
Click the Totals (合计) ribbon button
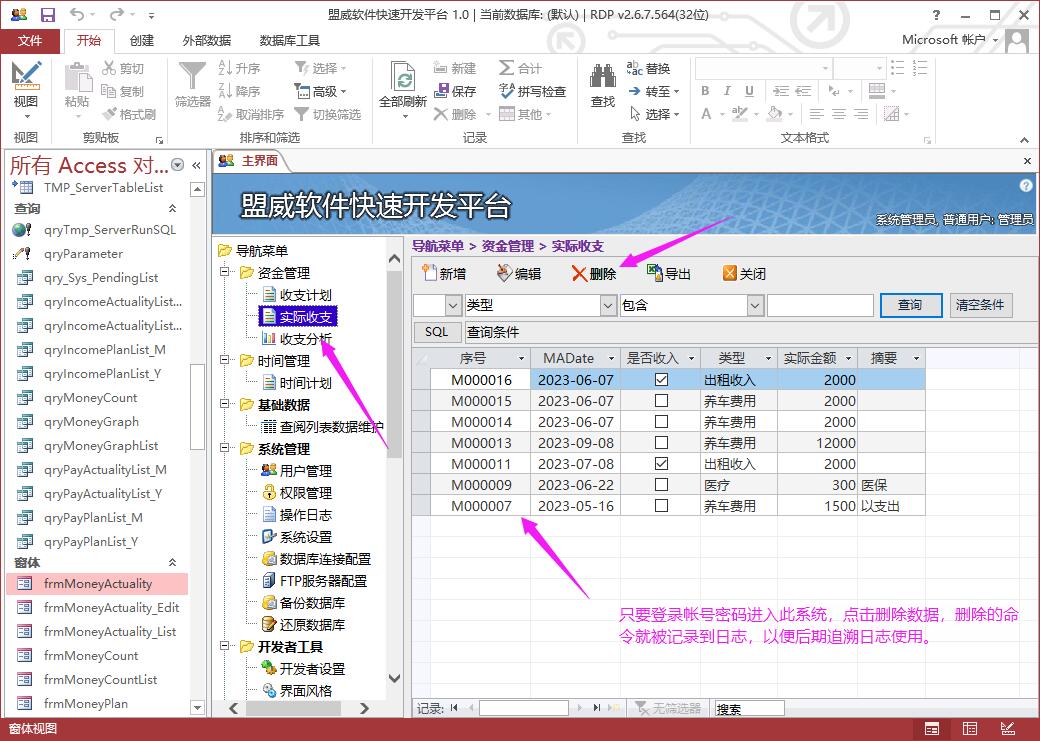520,68
